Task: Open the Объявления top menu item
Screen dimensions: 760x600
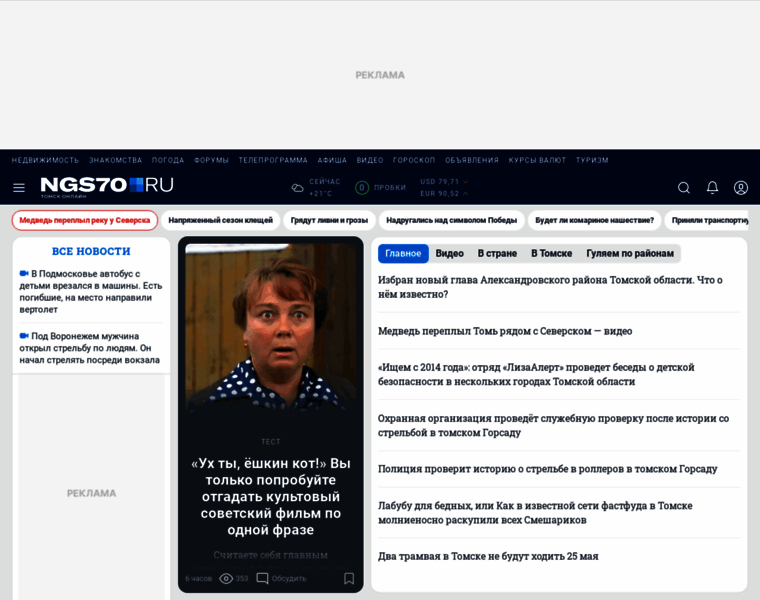Action: (x=472, y=160)
